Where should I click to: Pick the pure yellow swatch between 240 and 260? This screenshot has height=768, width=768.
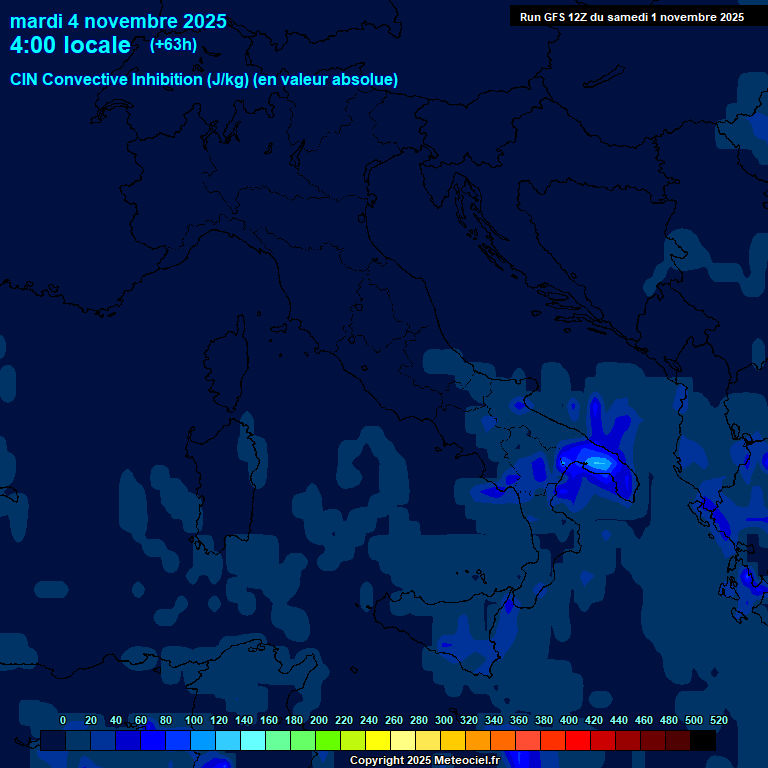click(378, 740)
